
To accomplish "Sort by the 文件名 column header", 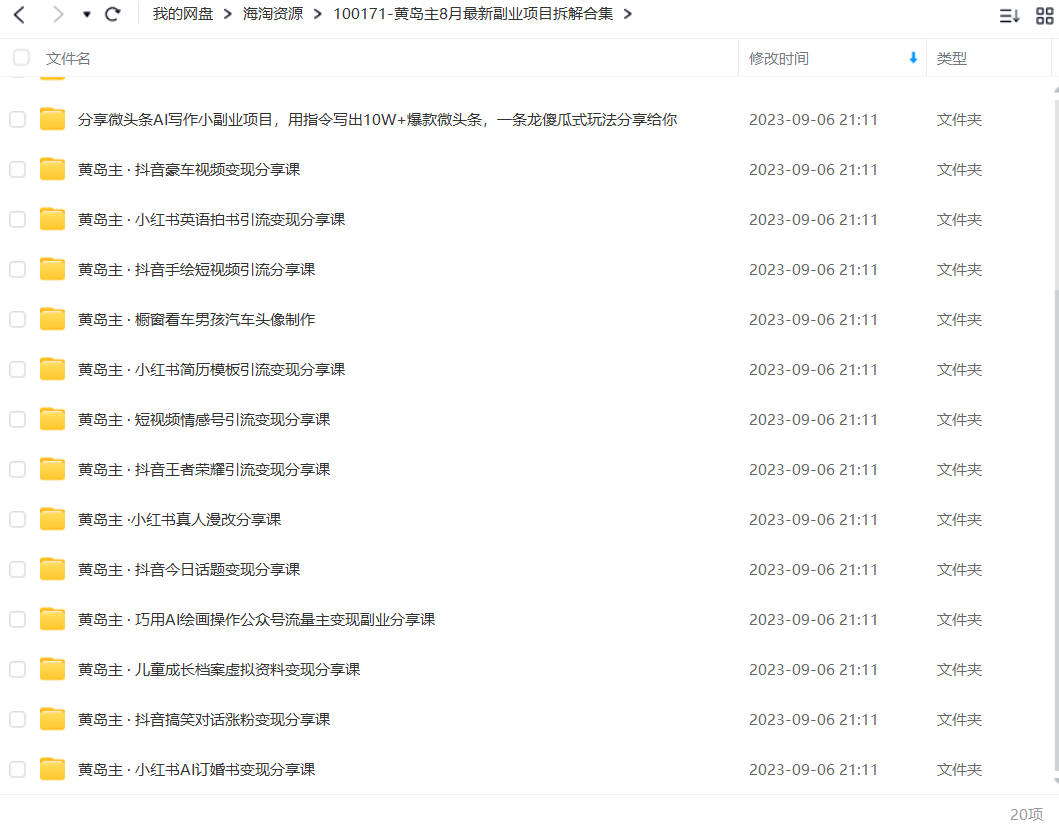I will [x=68, y=59].
